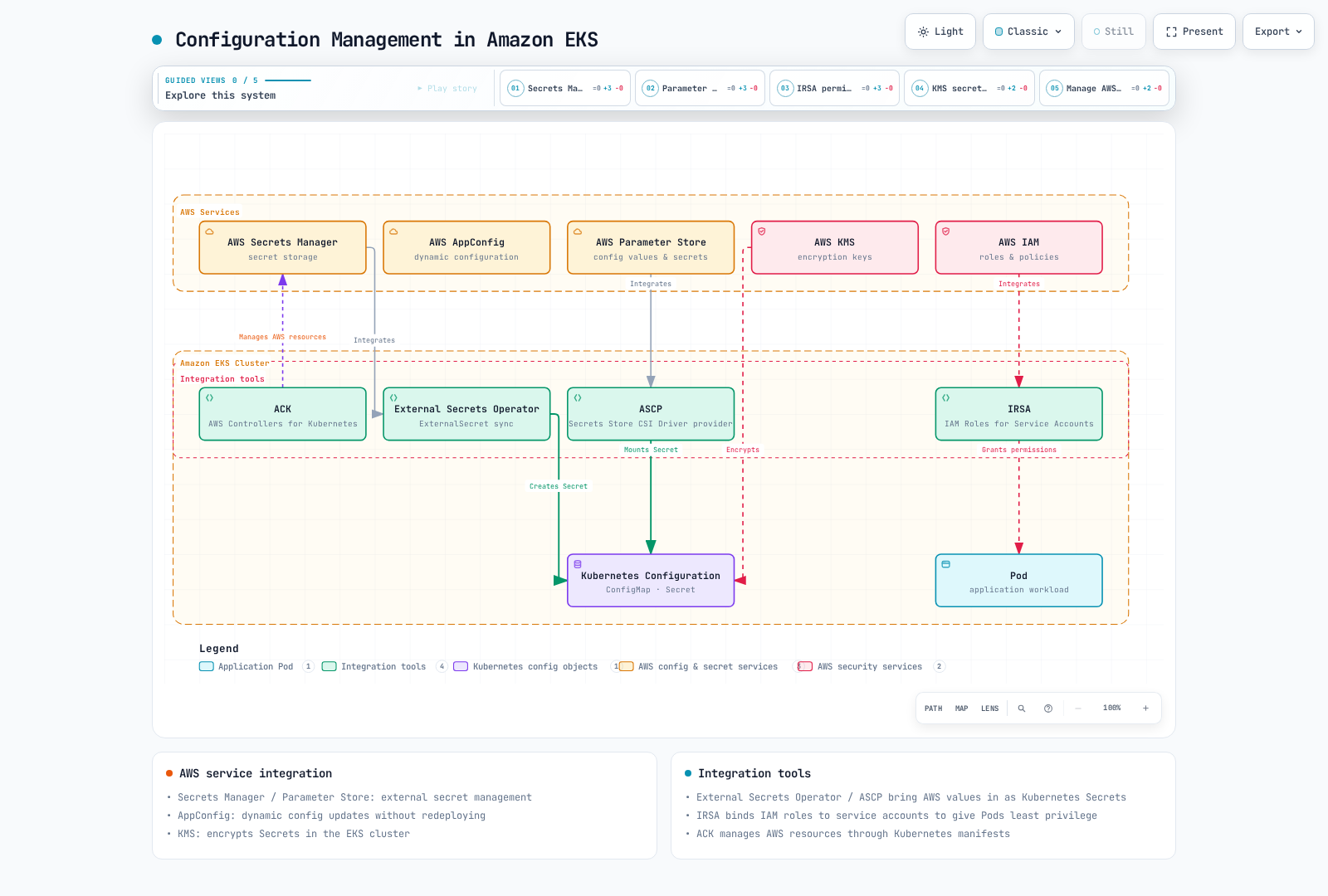The width and height of the screenshot is (1328, 896).
Task: Click window icon on Pod node
Action: pos(945,564)
